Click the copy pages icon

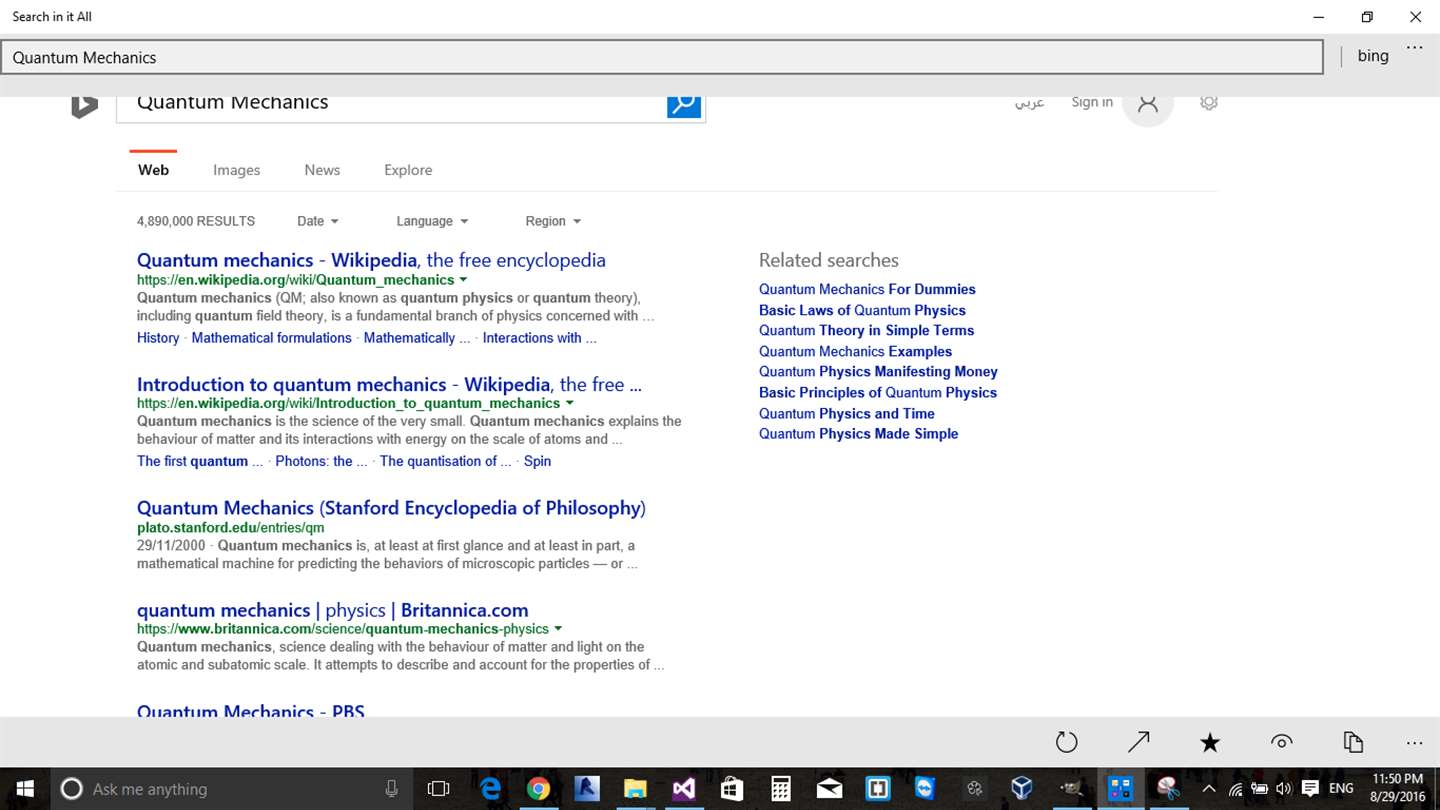coord(1353,742)
